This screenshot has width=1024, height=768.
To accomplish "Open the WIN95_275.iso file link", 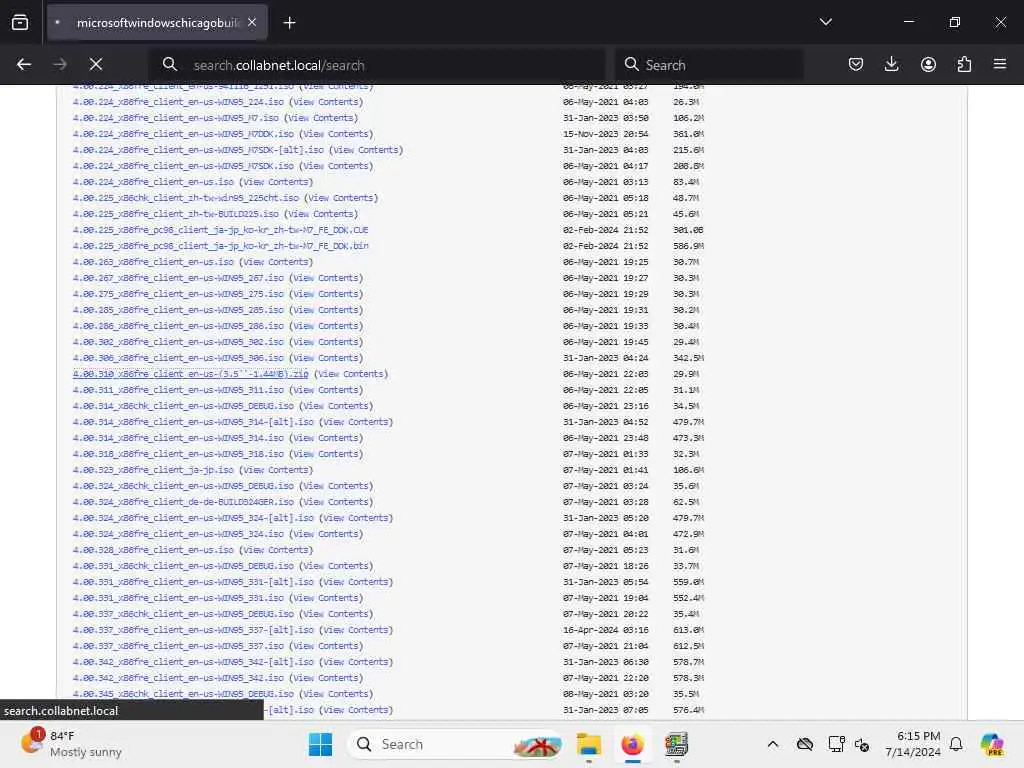I will [x=178, y=294].
